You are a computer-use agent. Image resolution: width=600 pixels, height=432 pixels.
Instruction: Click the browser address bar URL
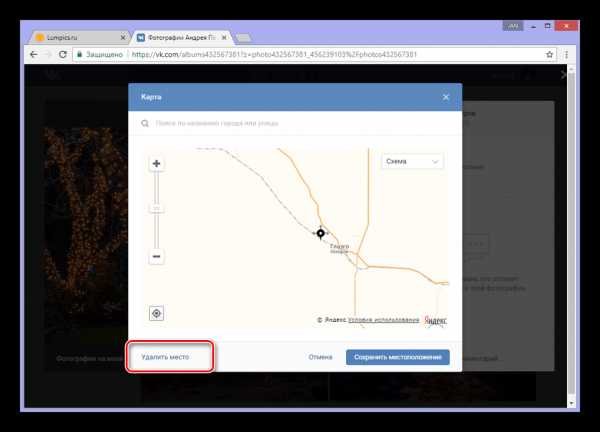pos(274,54)
